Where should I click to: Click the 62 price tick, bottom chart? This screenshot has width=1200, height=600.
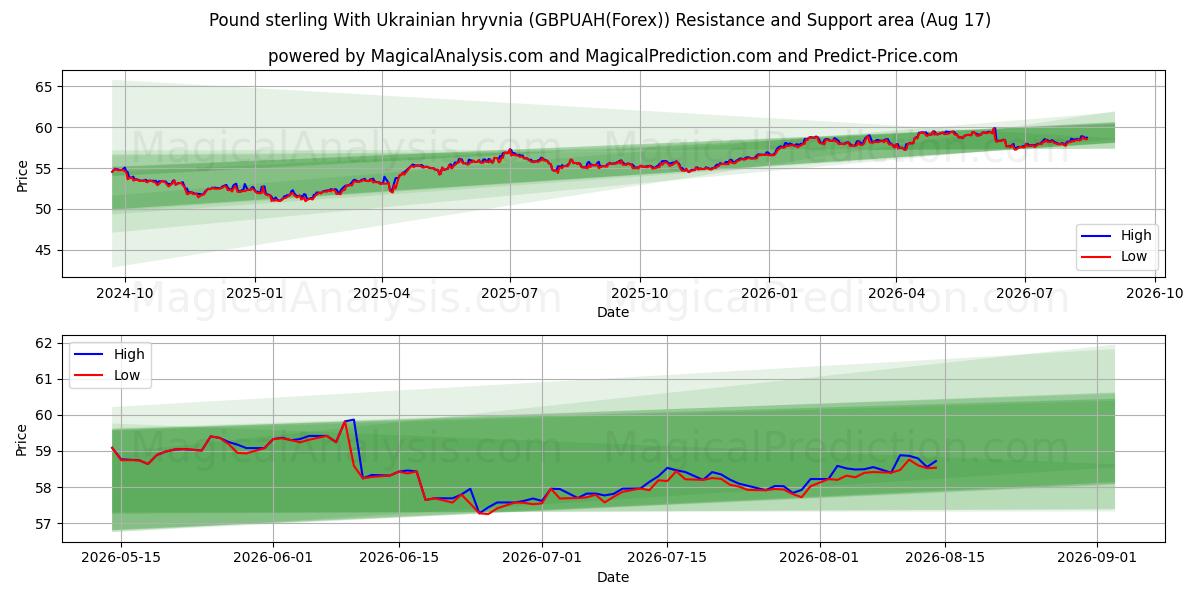(44, 343)
